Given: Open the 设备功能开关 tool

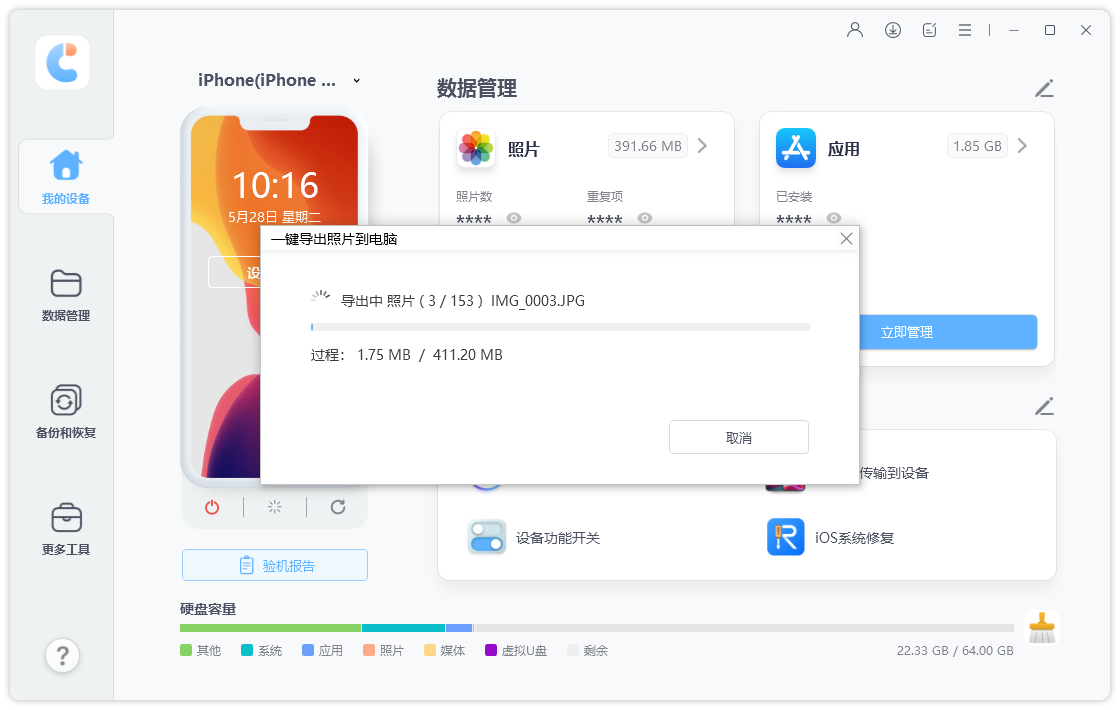Looking at the screenshot, I should point(487,537).
